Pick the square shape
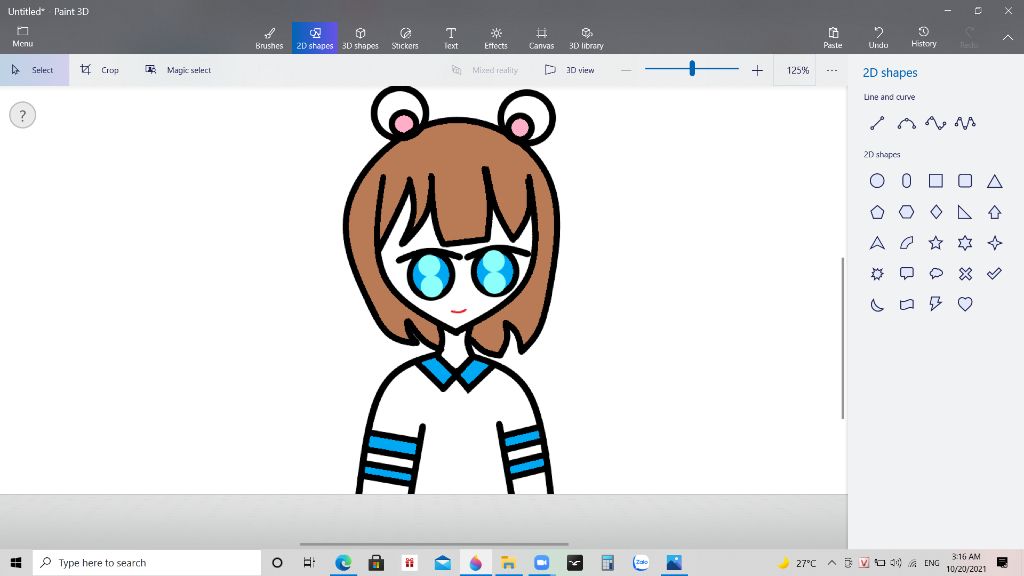This screenshot has width=1024, height=576. [936, 181]
